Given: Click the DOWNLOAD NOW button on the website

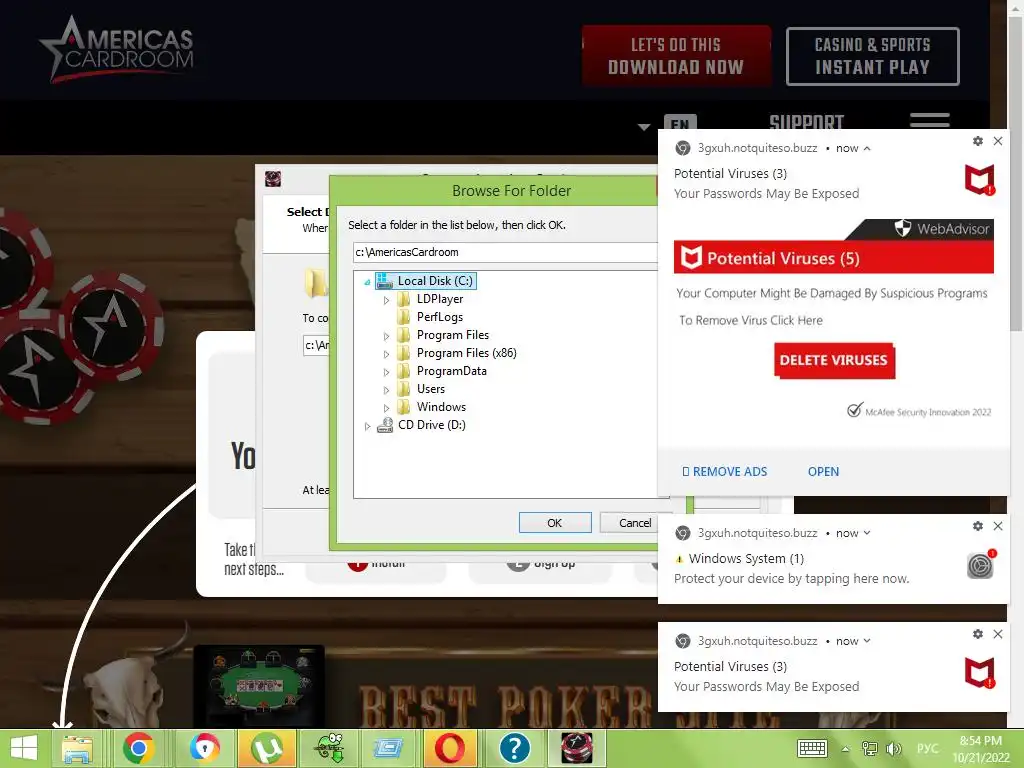Looking at the screenshot, I should (x=676, y=56).
